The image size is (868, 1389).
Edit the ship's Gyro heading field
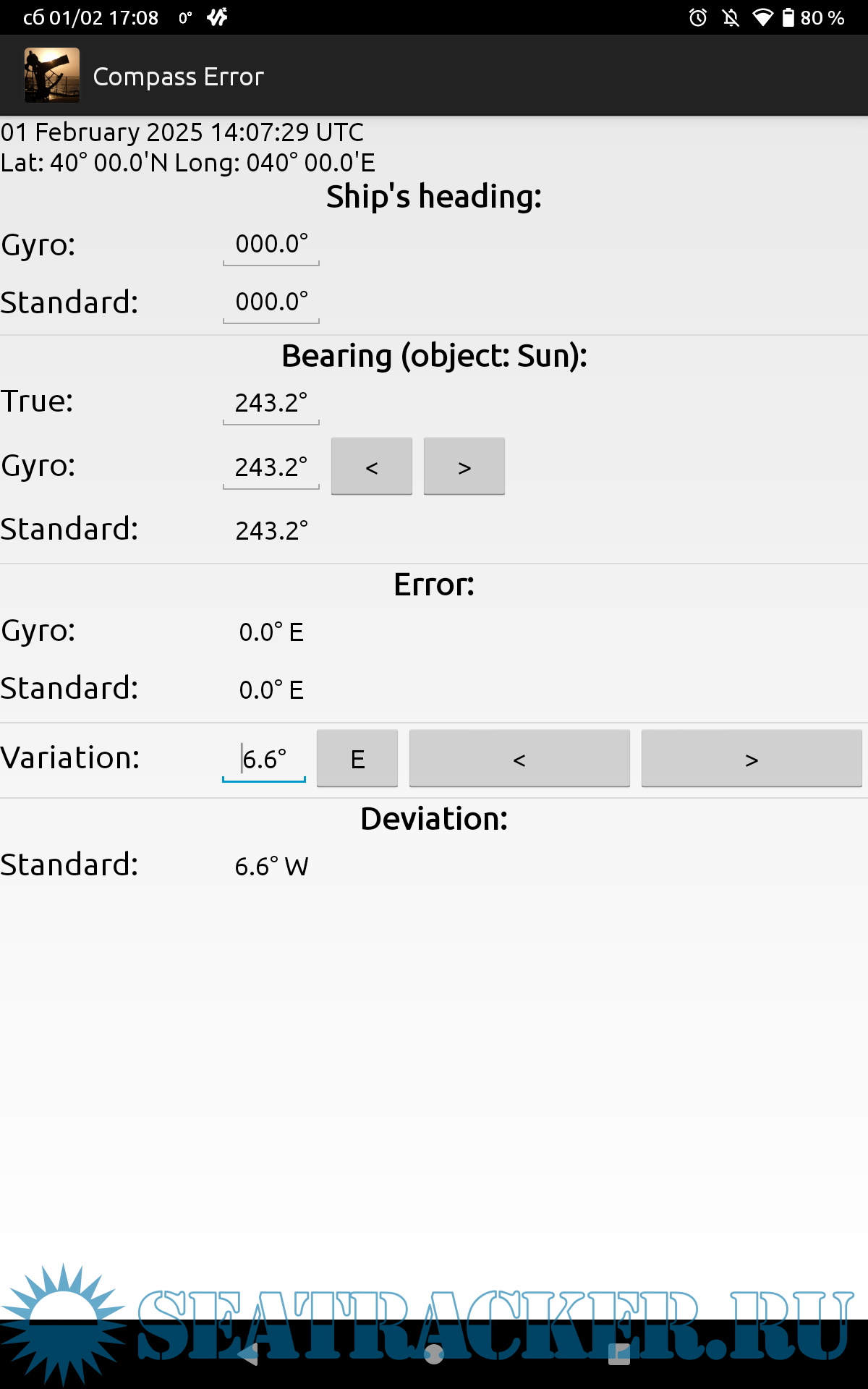pos(271,245)
